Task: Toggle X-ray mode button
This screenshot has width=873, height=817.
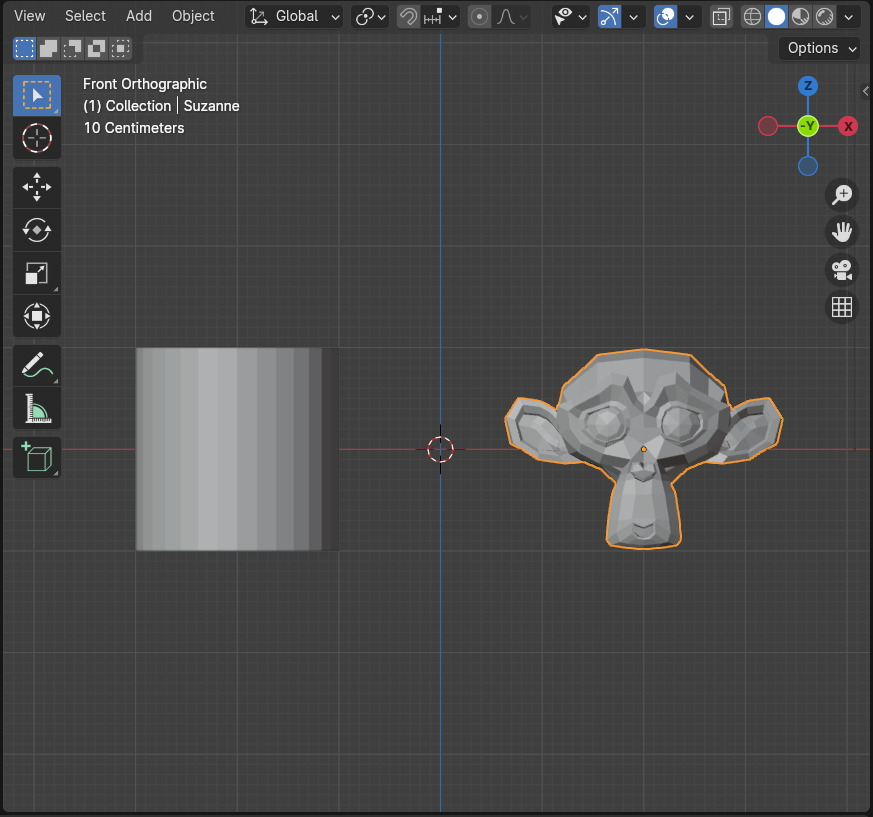Action: [721, 17]
